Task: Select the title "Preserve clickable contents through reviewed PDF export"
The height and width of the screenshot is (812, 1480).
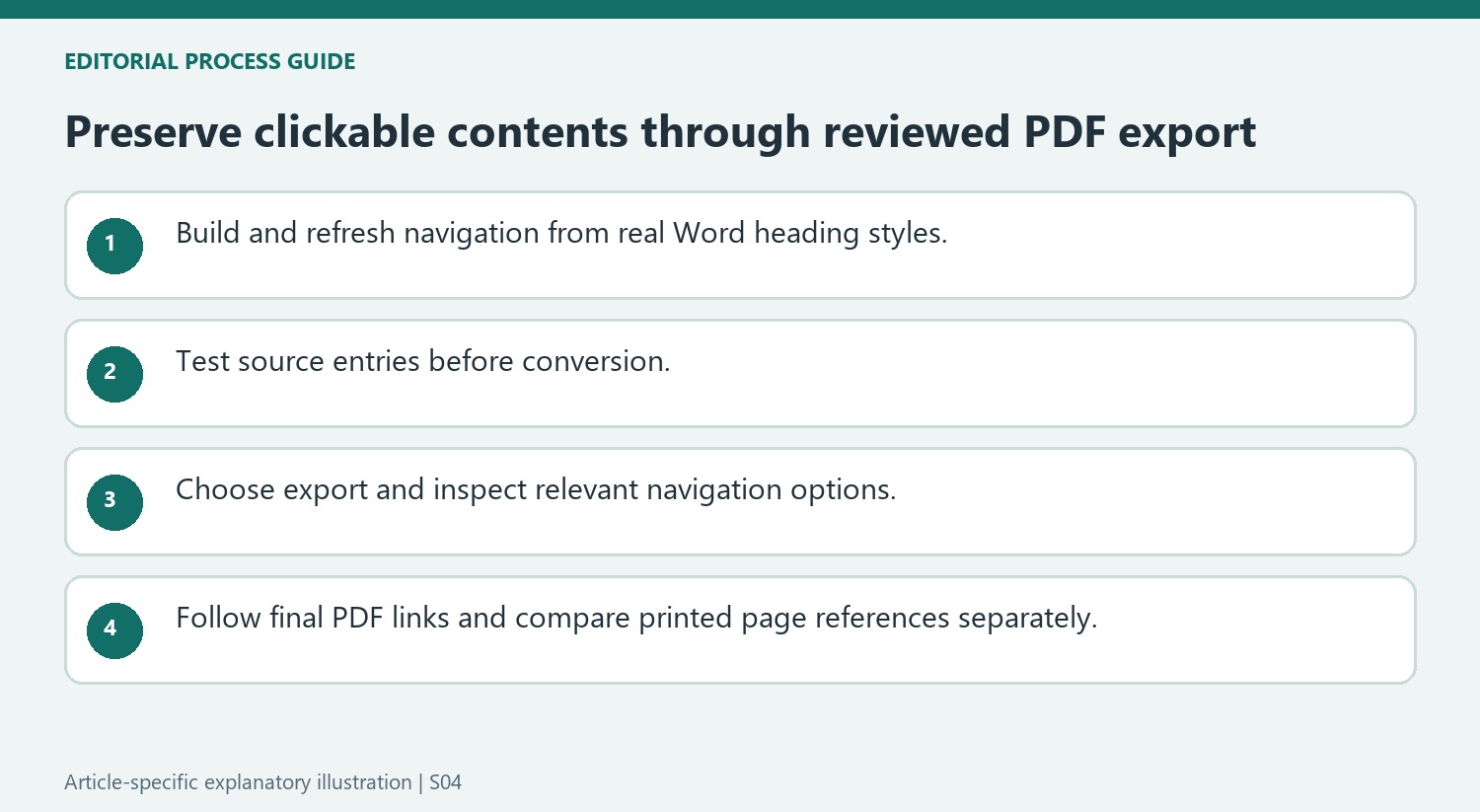Action: pos(660,132)
